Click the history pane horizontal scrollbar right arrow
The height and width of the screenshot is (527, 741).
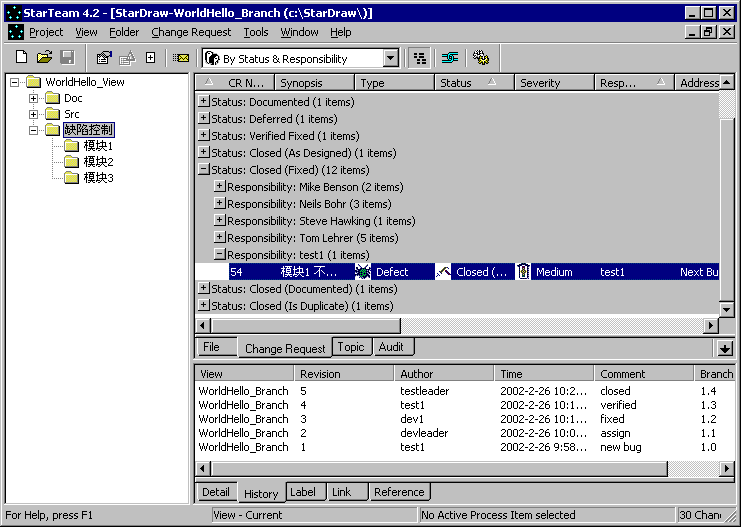(726, 468)
